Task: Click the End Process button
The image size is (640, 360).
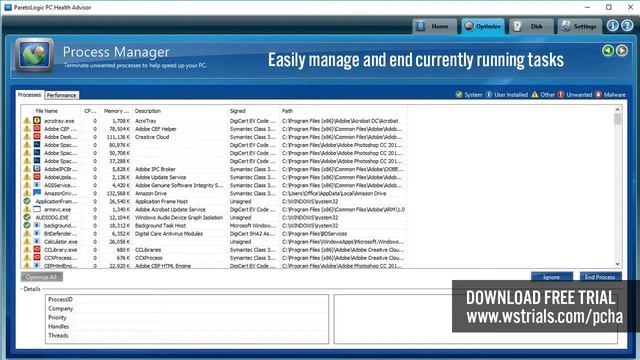Action: coord(600,277)
